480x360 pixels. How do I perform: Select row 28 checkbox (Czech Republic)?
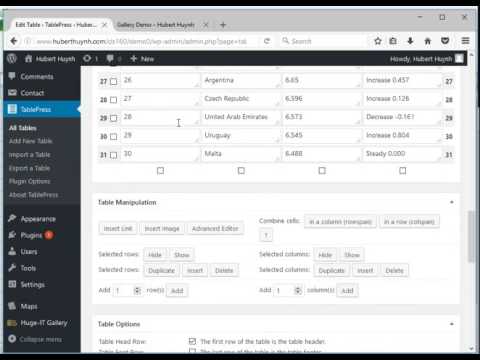[114, 100]
